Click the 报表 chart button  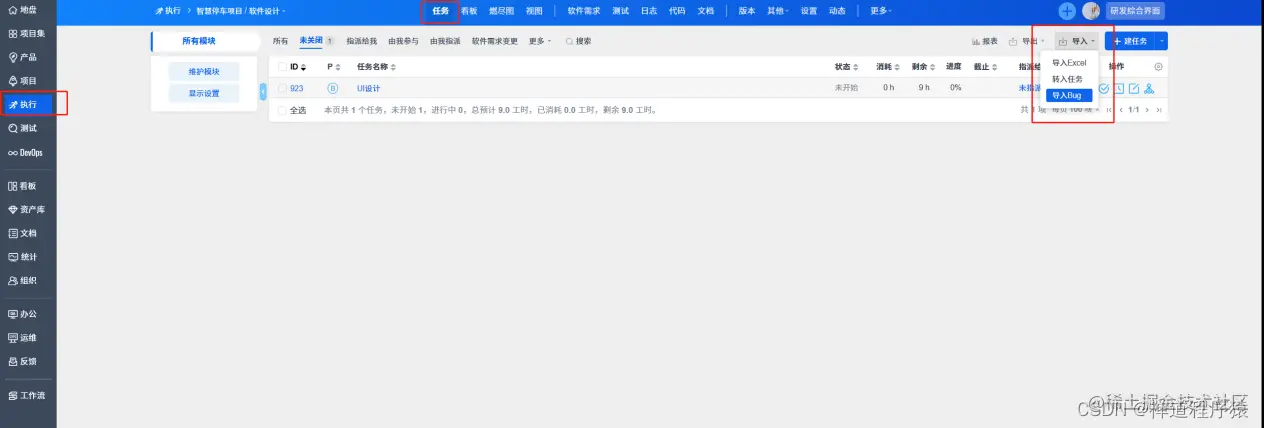coord(985,41)
